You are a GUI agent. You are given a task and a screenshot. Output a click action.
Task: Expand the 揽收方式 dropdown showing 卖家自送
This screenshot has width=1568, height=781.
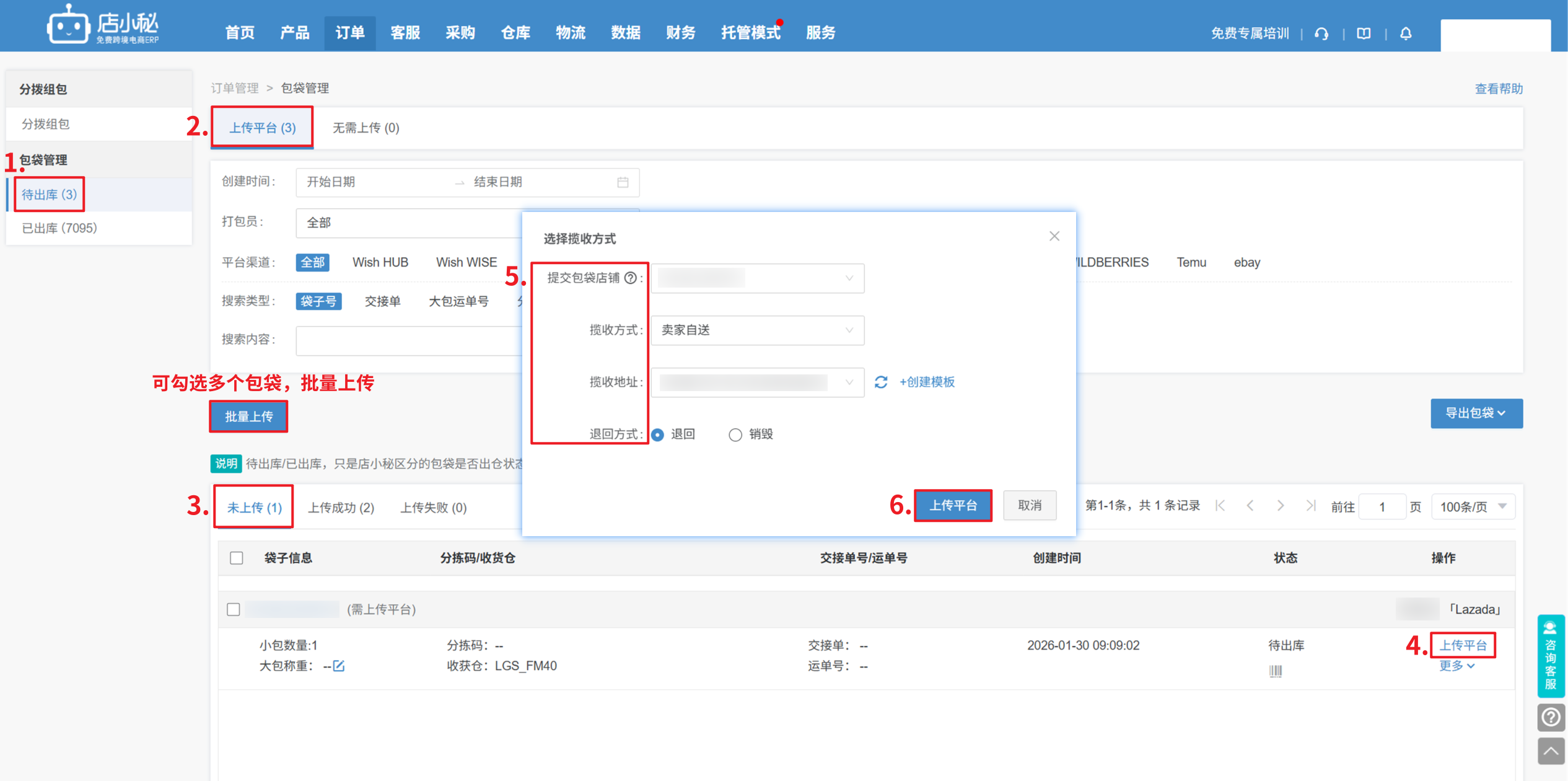pyautogui.click(x=757, y=330)
